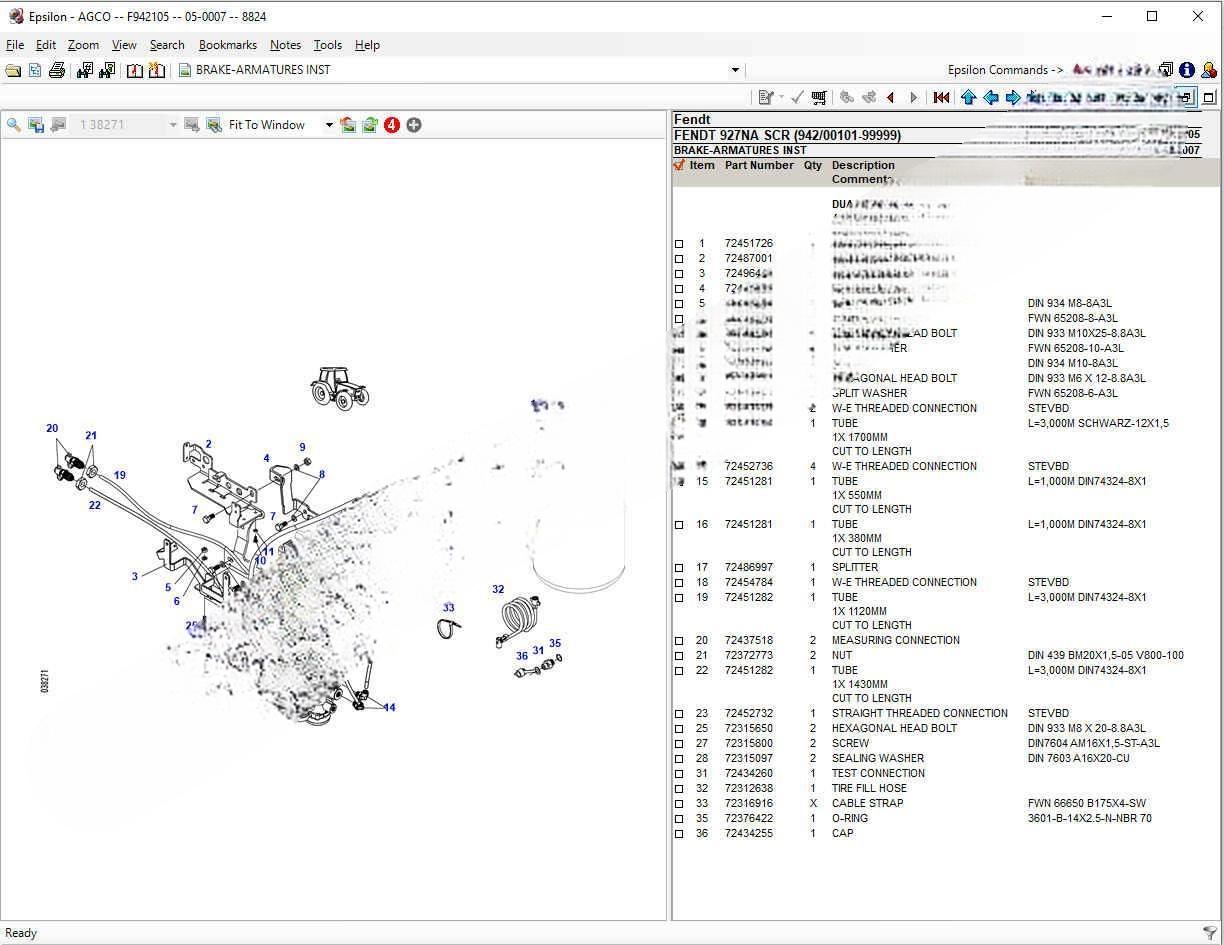Click the magnifier icon above the diagram
The height and width of the screenshot is (945, 1224).
point(14,125)
